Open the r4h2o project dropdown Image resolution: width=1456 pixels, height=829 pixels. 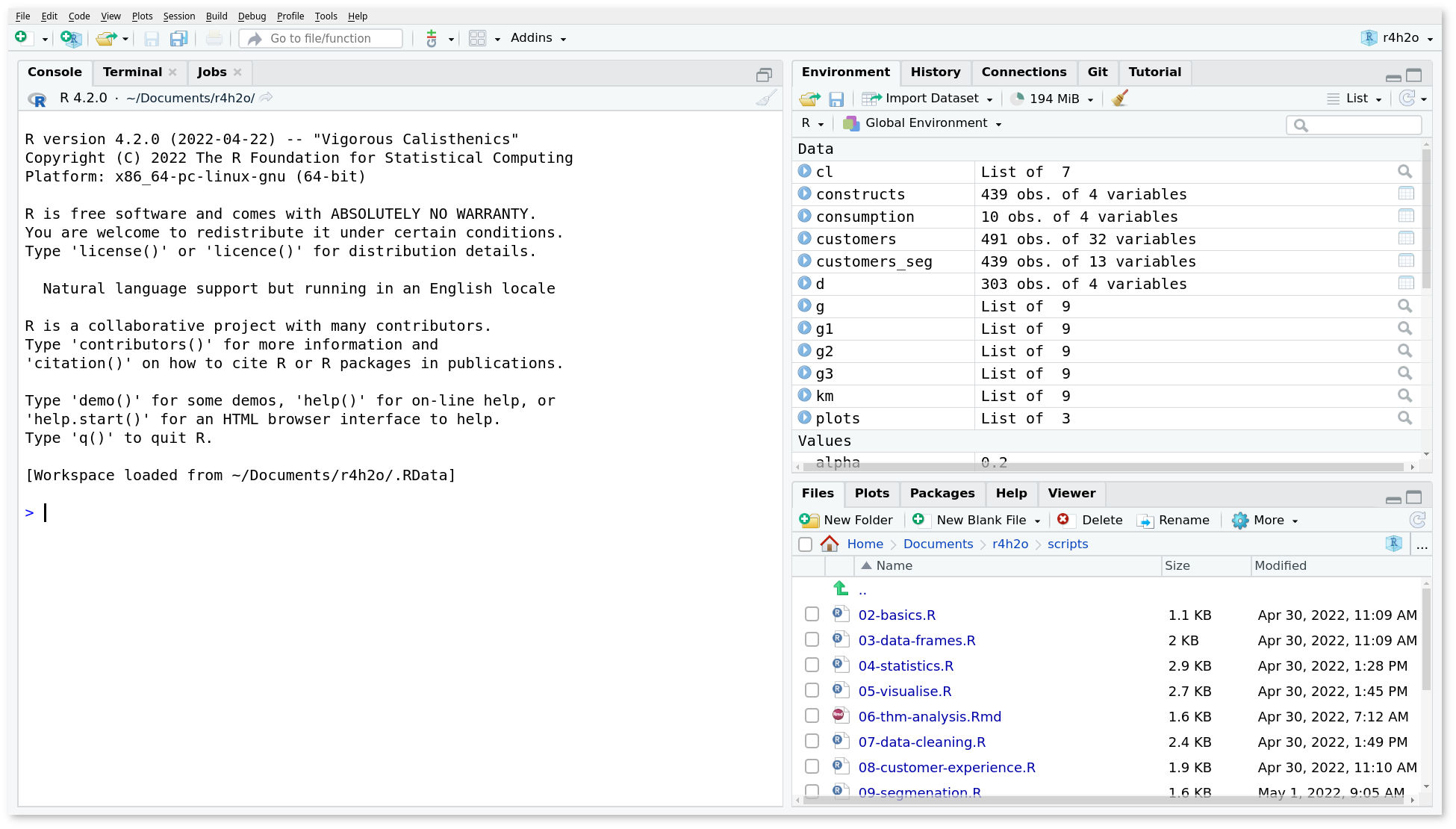(x=1397, y=38)
